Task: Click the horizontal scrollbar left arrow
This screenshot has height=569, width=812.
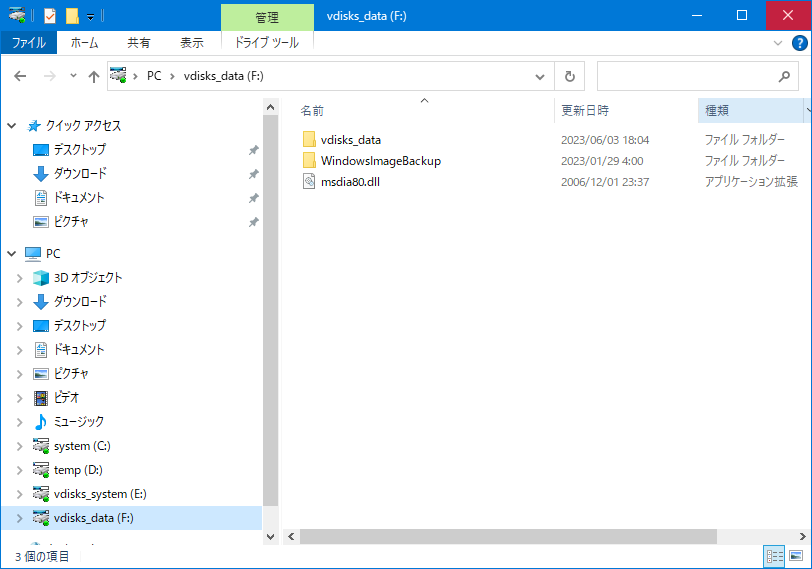Action: pos(291,536)
